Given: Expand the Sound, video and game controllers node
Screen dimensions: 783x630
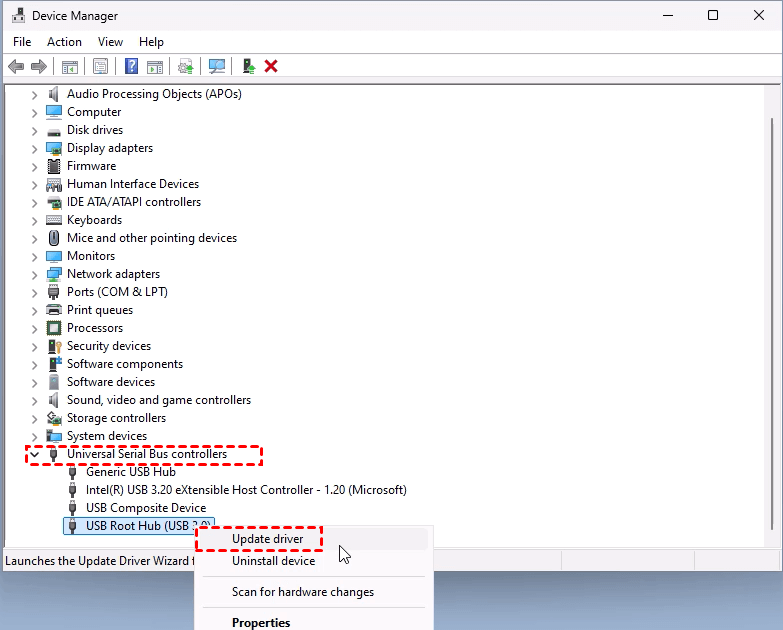Looking at the screenshot, I should pyautogui.click(x=34, y=400).
